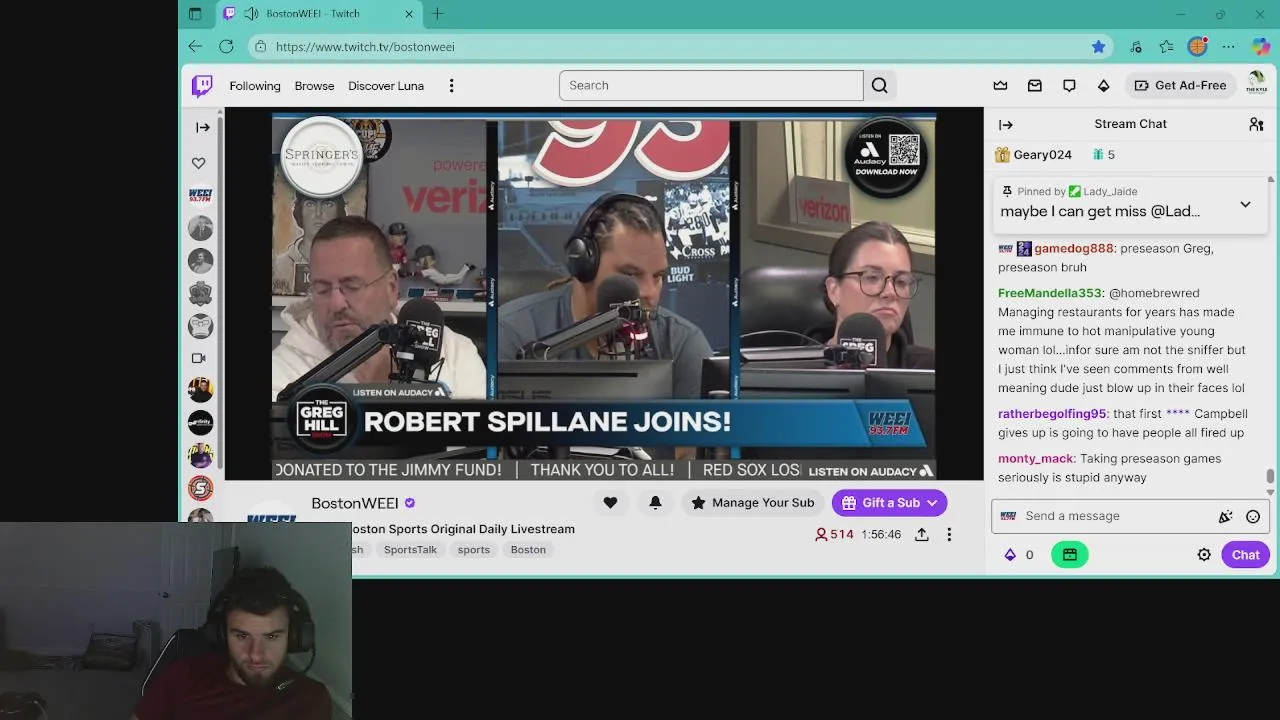The height and width of the screenshot is (720, 1280).
Task: Open the Gift a Sub dropdown
Action: 889,503
